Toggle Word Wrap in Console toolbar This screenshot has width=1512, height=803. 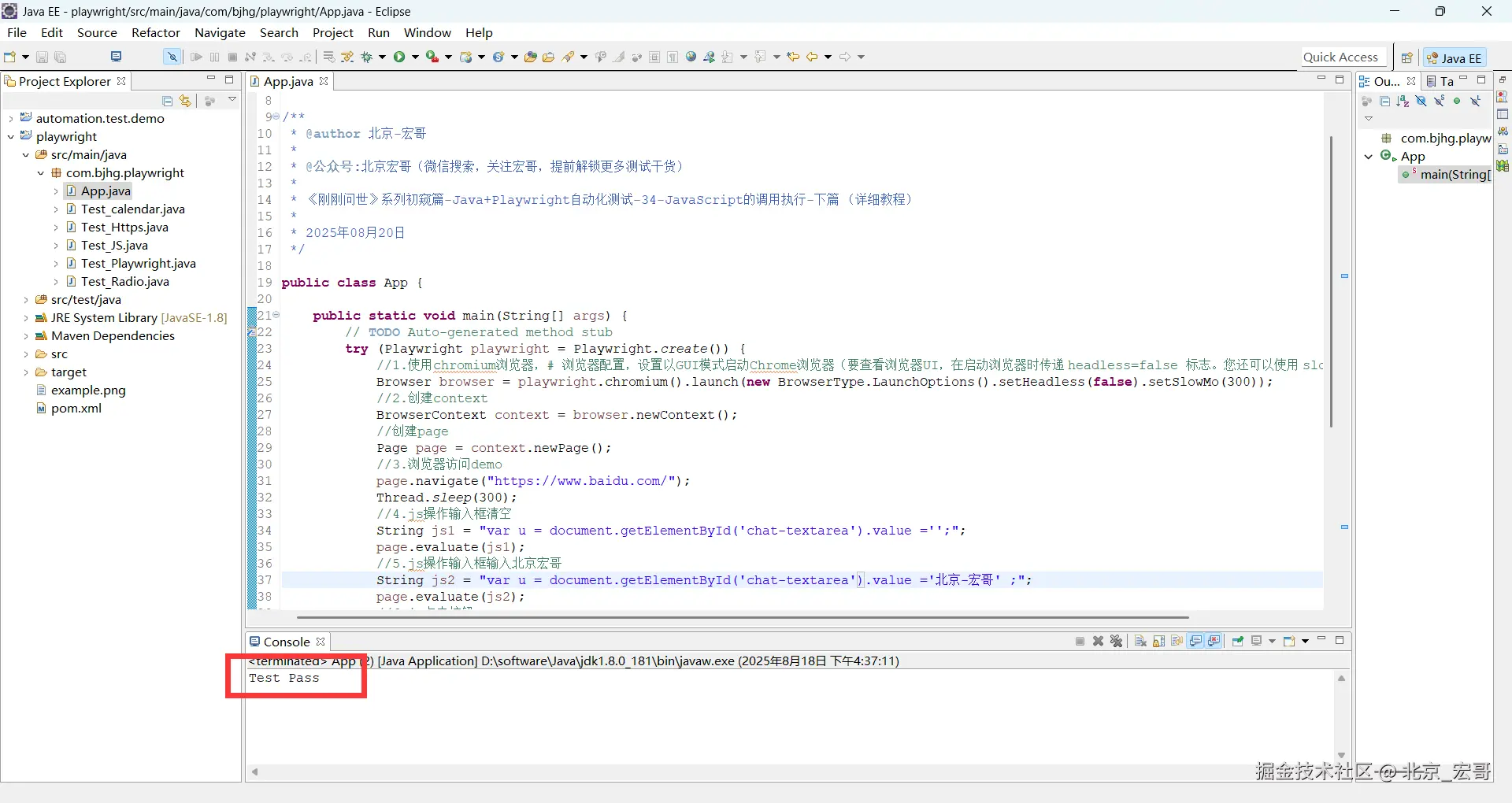pos(1177,641)
